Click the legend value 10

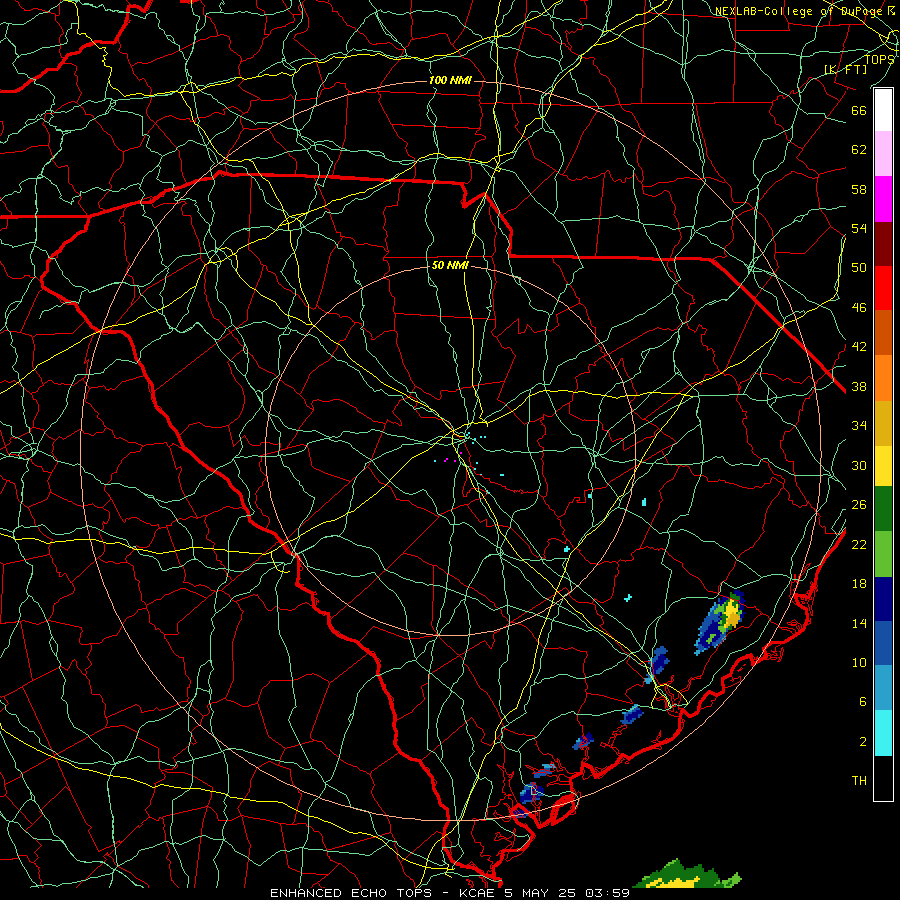point(859,662)
